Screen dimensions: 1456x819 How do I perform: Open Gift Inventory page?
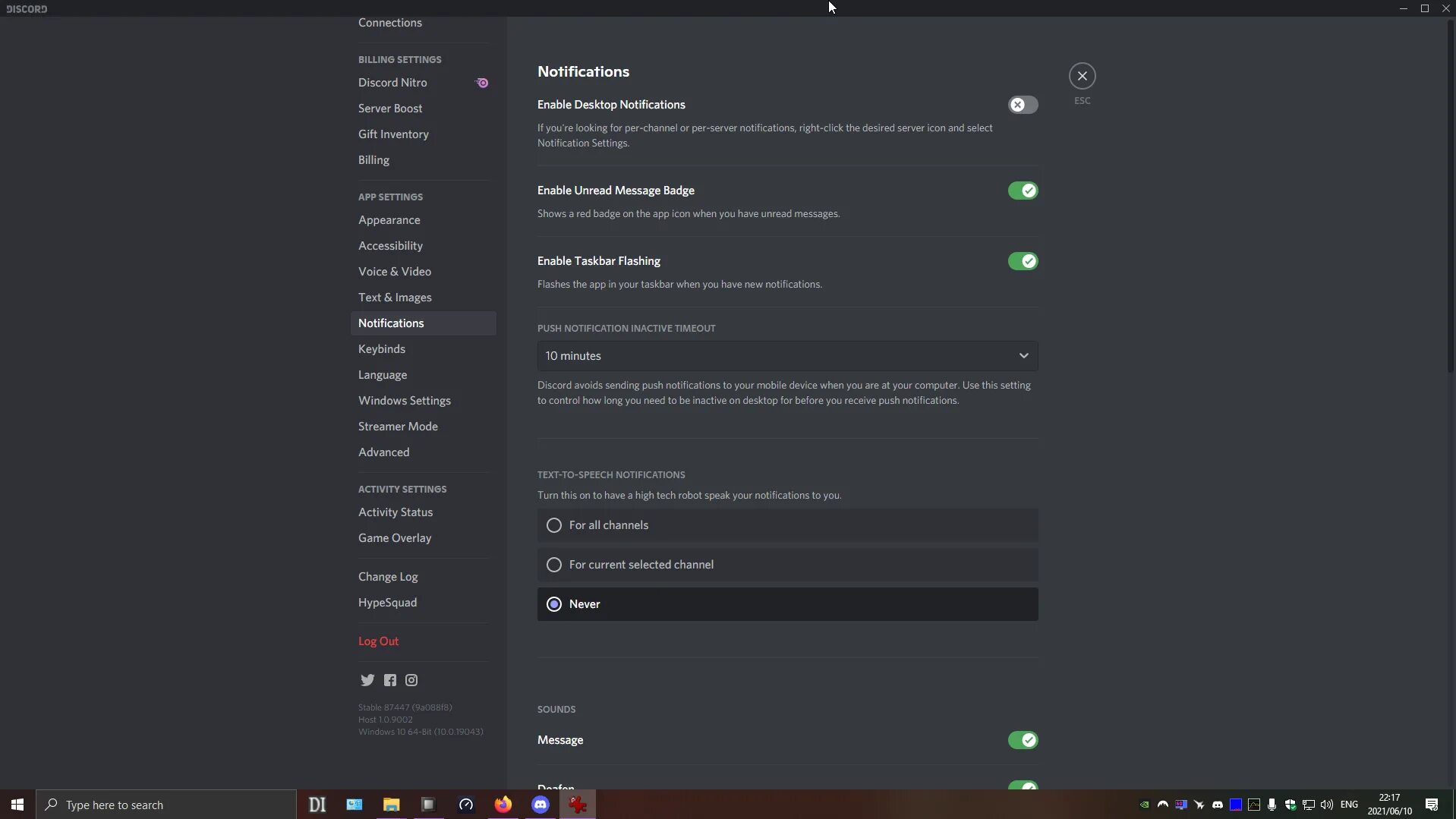(423, 134)
